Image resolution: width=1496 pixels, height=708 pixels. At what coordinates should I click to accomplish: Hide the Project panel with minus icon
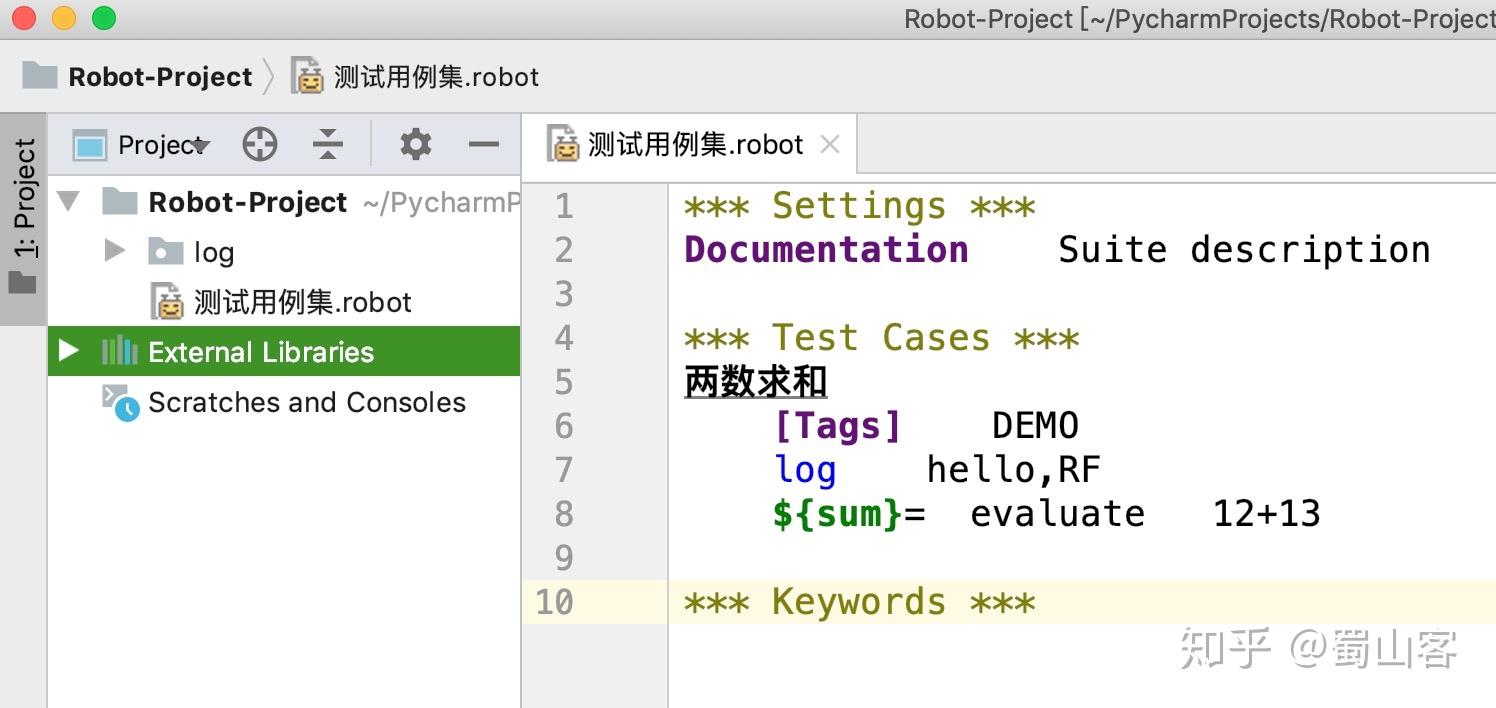coord(483,144)
